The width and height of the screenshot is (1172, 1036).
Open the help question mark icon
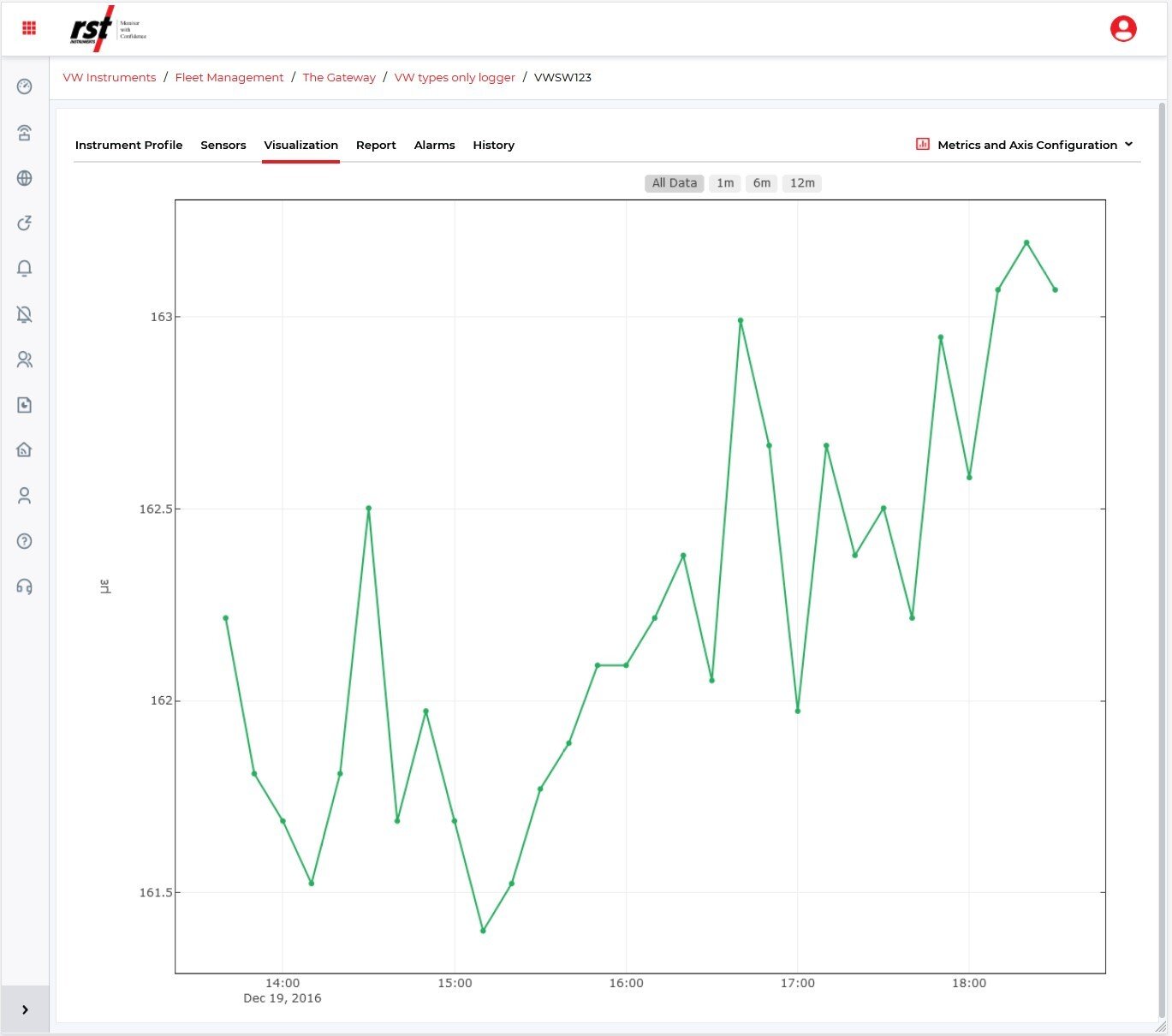pyautogui.click(x=25, y=541)
